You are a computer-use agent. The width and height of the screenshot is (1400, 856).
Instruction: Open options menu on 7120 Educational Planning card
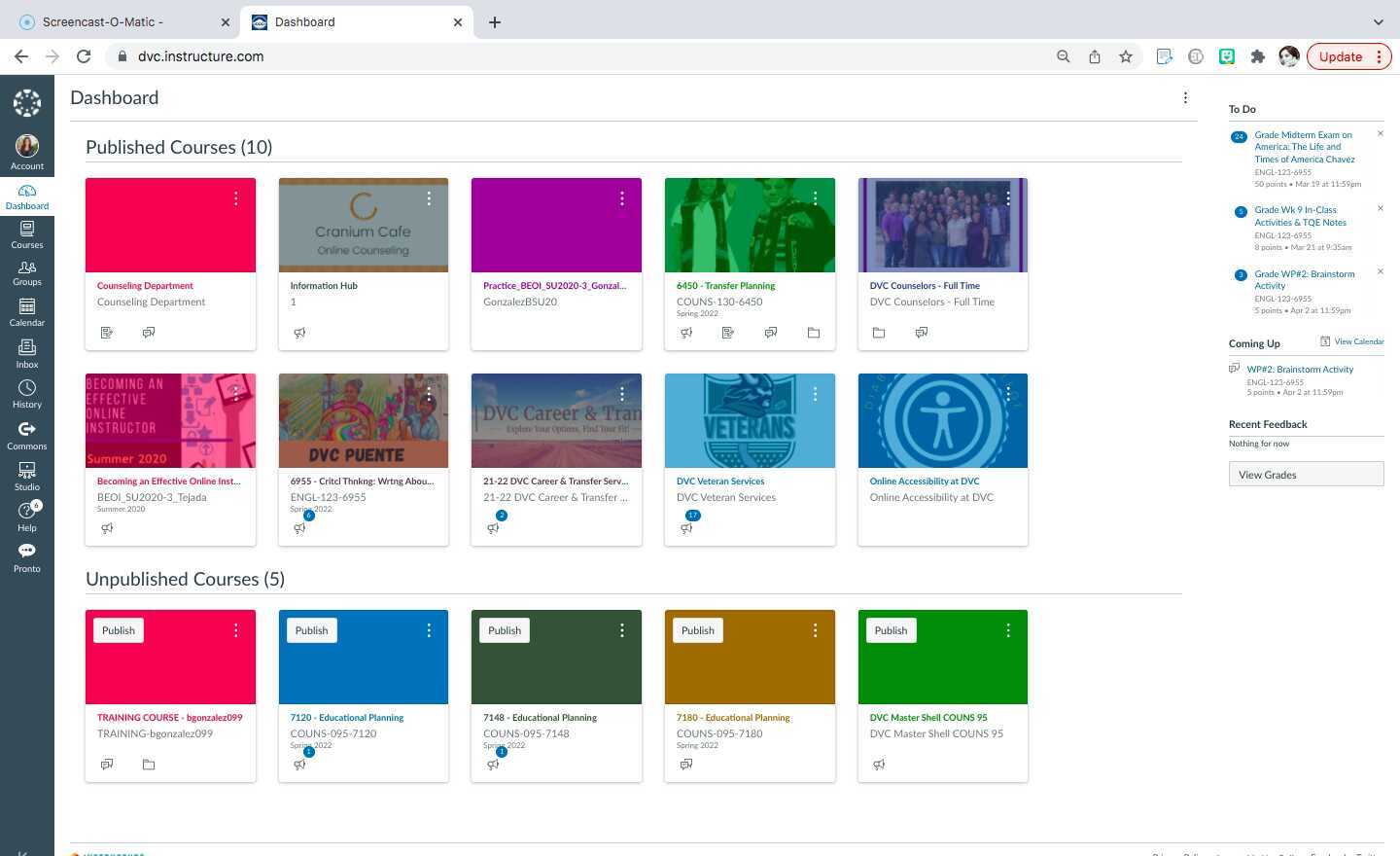coord(429,630)
